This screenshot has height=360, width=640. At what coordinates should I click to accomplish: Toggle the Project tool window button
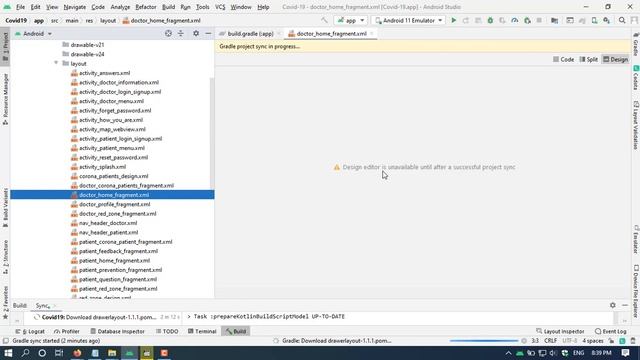coord(5,46)
